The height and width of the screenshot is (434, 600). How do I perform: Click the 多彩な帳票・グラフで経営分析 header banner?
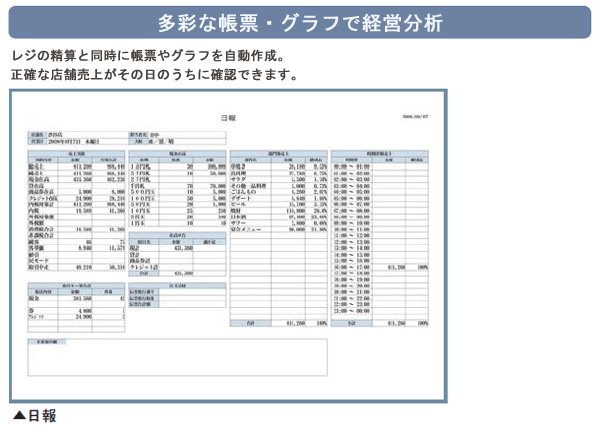coord(300,23)
